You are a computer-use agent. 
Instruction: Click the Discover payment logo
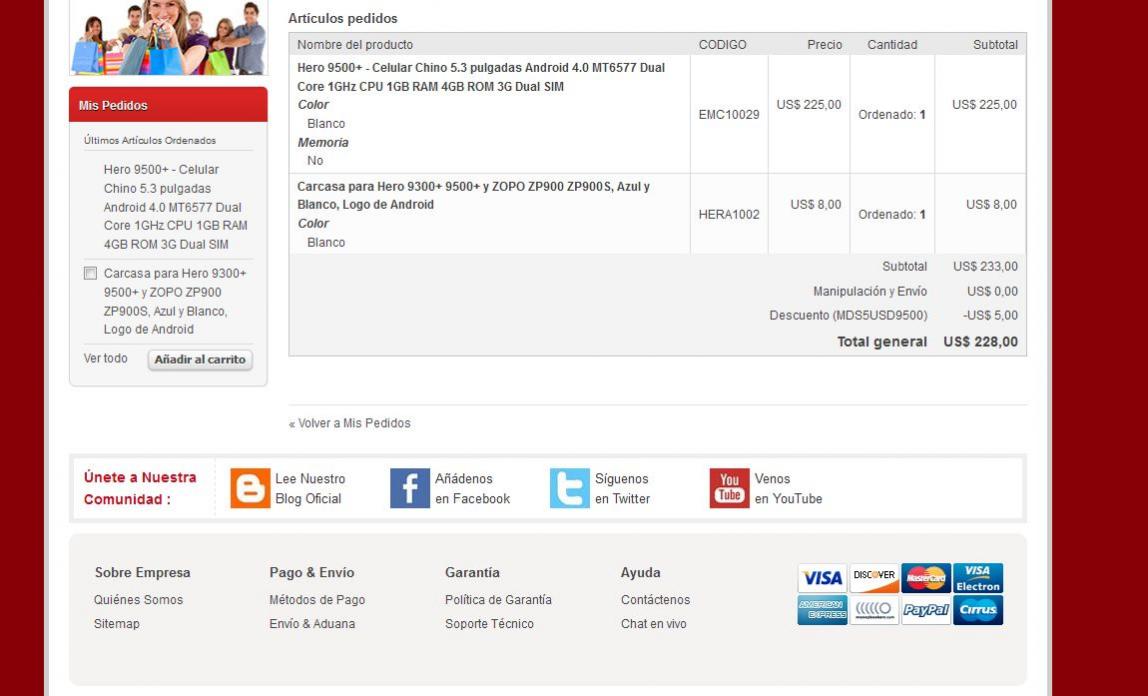[x=874, y=578]
